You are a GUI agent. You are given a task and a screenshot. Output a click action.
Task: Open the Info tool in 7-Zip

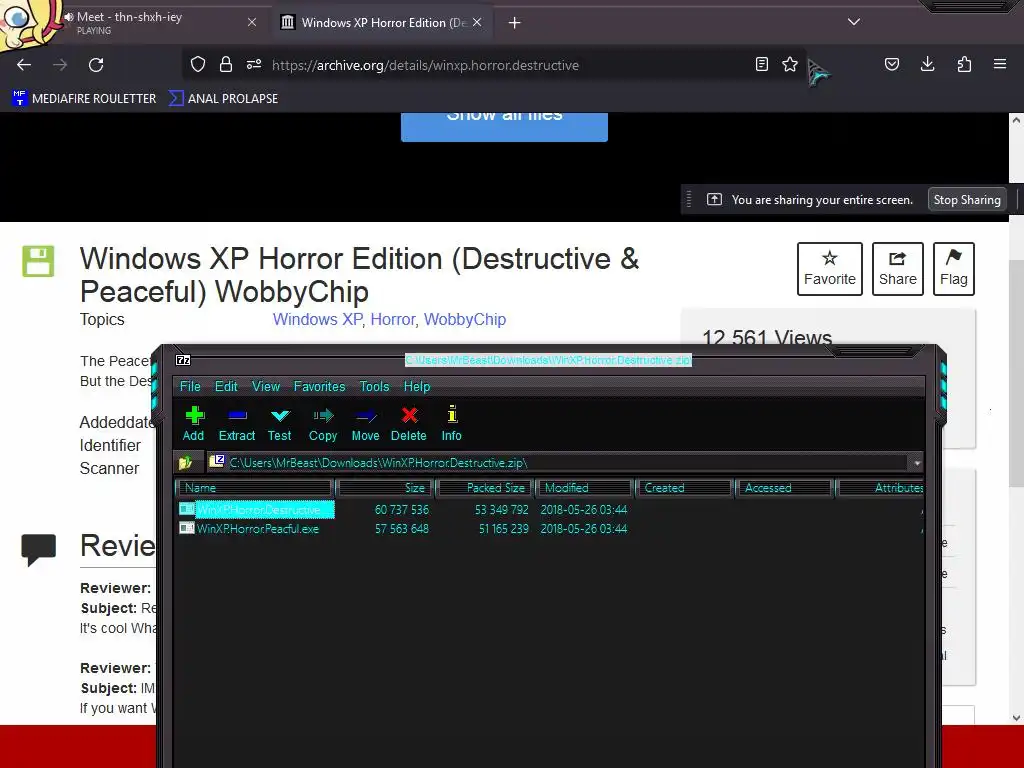[x=451, y=424]
